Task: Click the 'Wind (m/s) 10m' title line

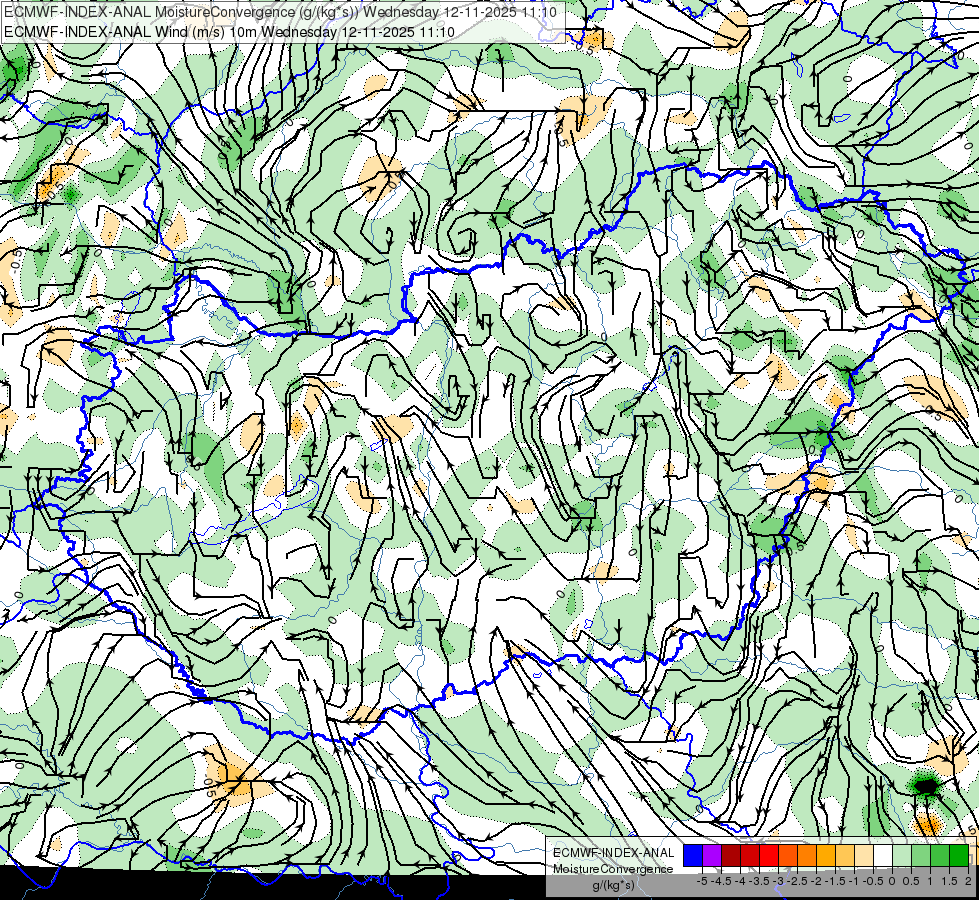Action: coord(229,32)
